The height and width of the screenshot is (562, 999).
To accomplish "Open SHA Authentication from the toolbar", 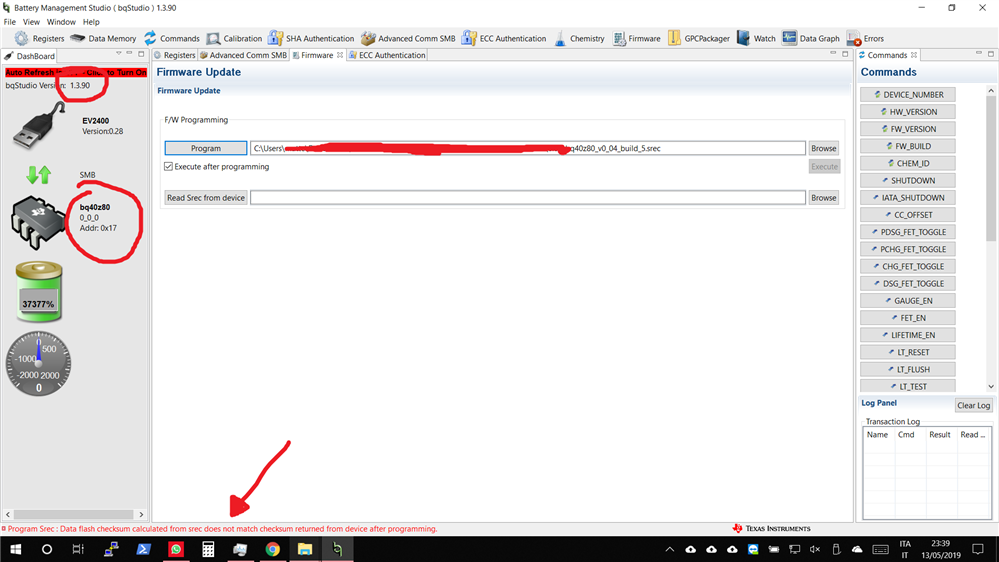I will click(311, 38).
